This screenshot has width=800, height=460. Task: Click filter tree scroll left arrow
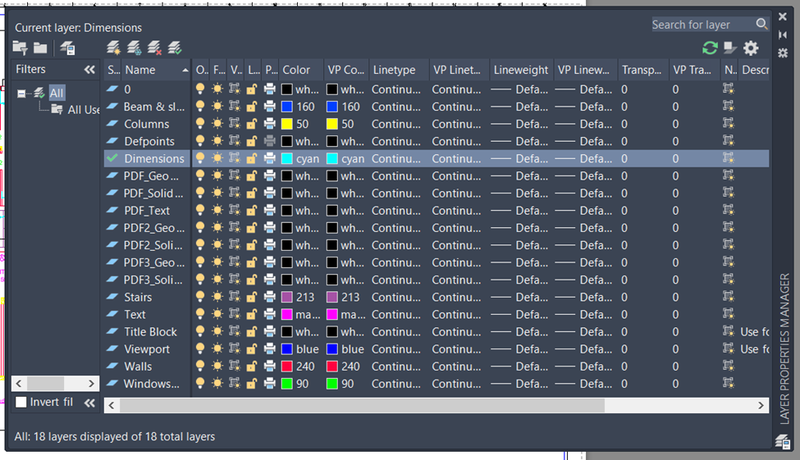tap(19, 383)
